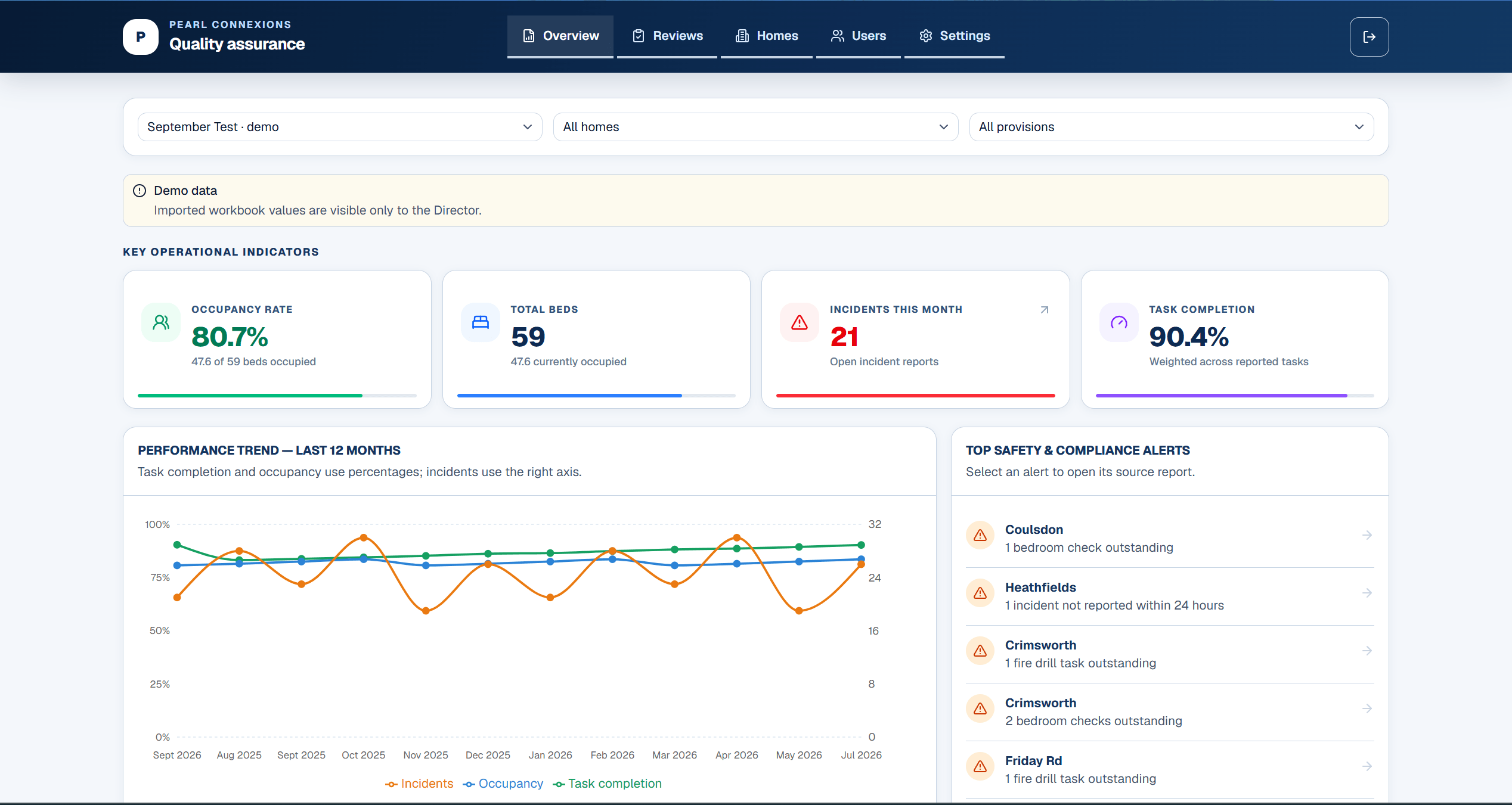This screenshot has height=805, width=1512.
Task: Open Crimsworth 1 fire drill task alert
Action: pyautogui.click(x=1170, y=654)
